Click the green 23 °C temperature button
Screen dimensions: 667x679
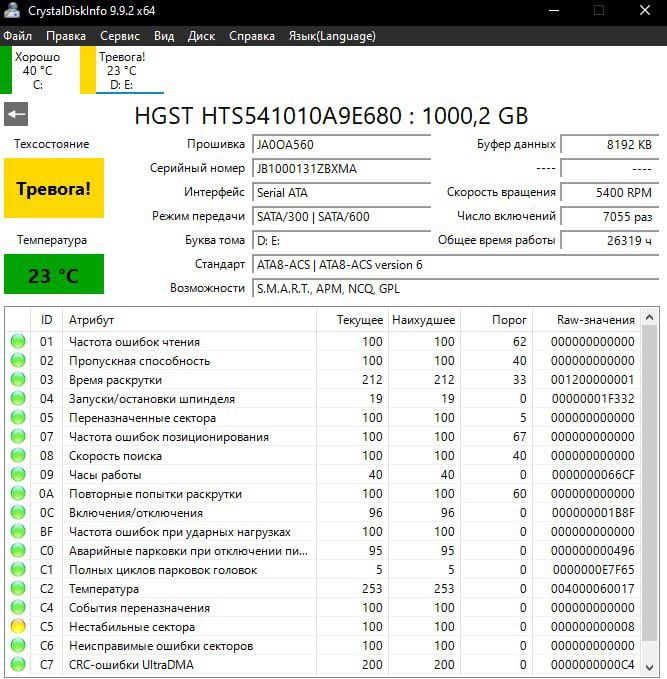[54, 274]
